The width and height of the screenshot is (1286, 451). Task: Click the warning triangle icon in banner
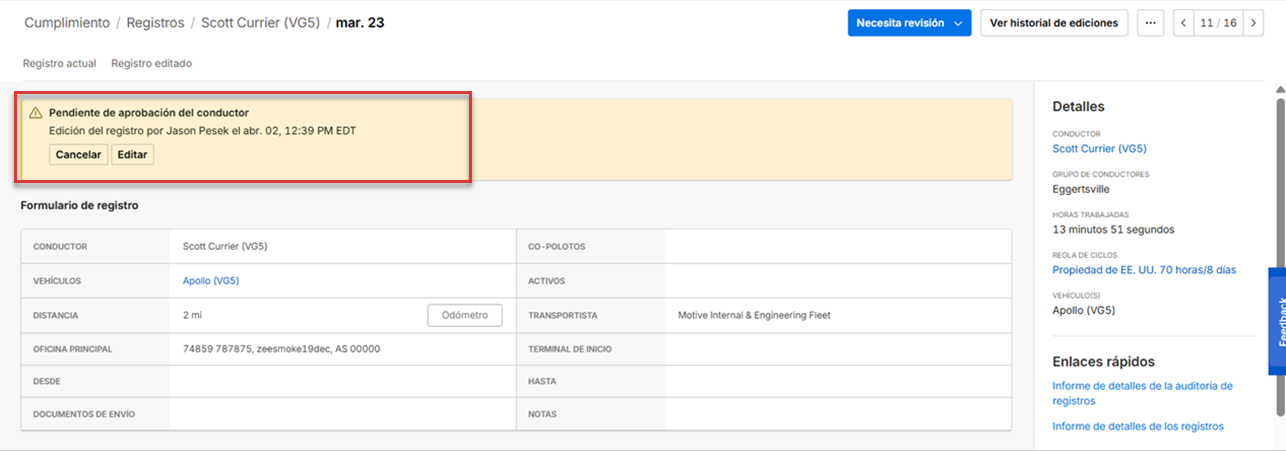[36, 113]
